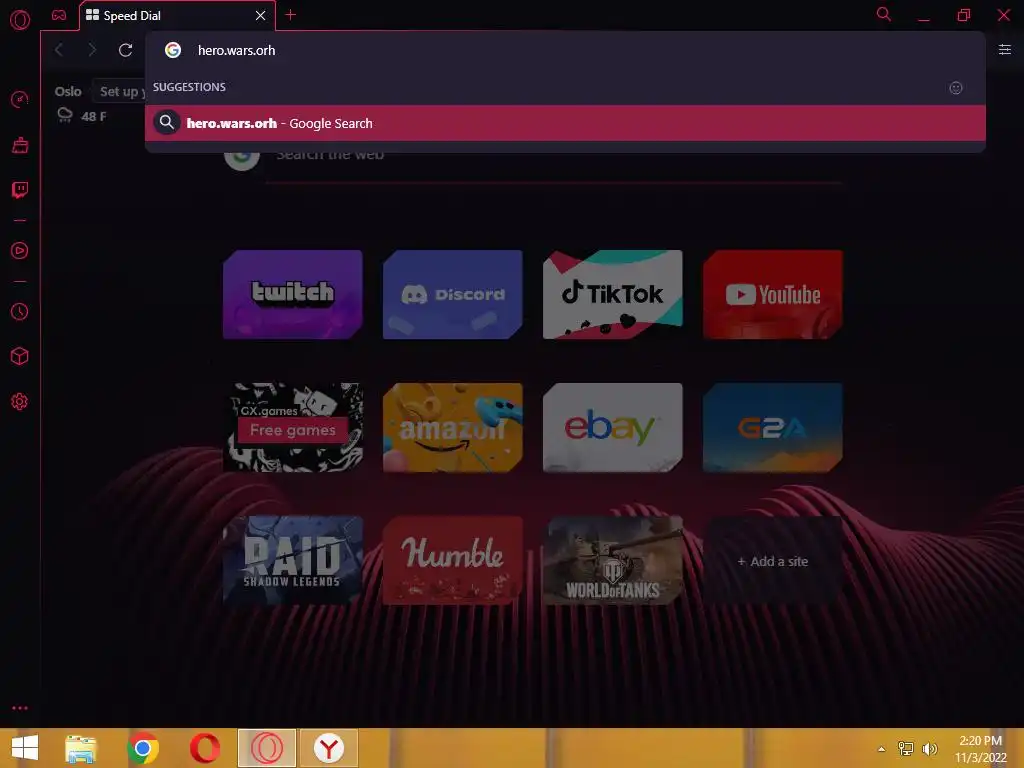Open G2A speed dial tile

pyautogui.click(x=773, y=428)
